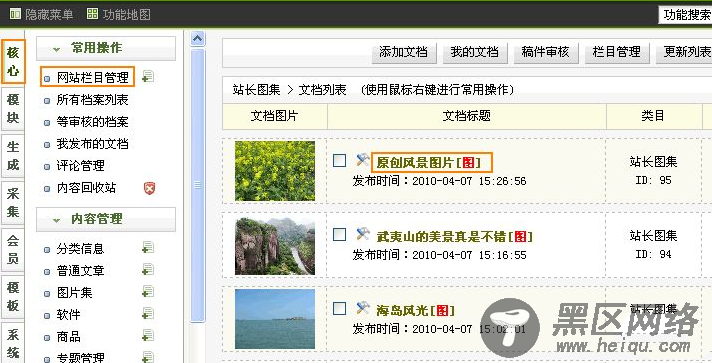The height and width of the screenshot is (363, 712).
Task: Open 内容回收站 in the menu
Action: pyautogui.click(x=87, y=188)
